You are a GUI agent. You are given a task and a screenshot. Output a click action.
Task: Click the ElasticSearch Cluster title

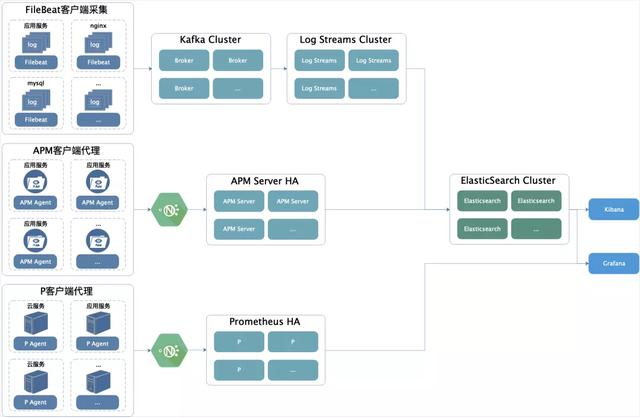pos(510,181)
